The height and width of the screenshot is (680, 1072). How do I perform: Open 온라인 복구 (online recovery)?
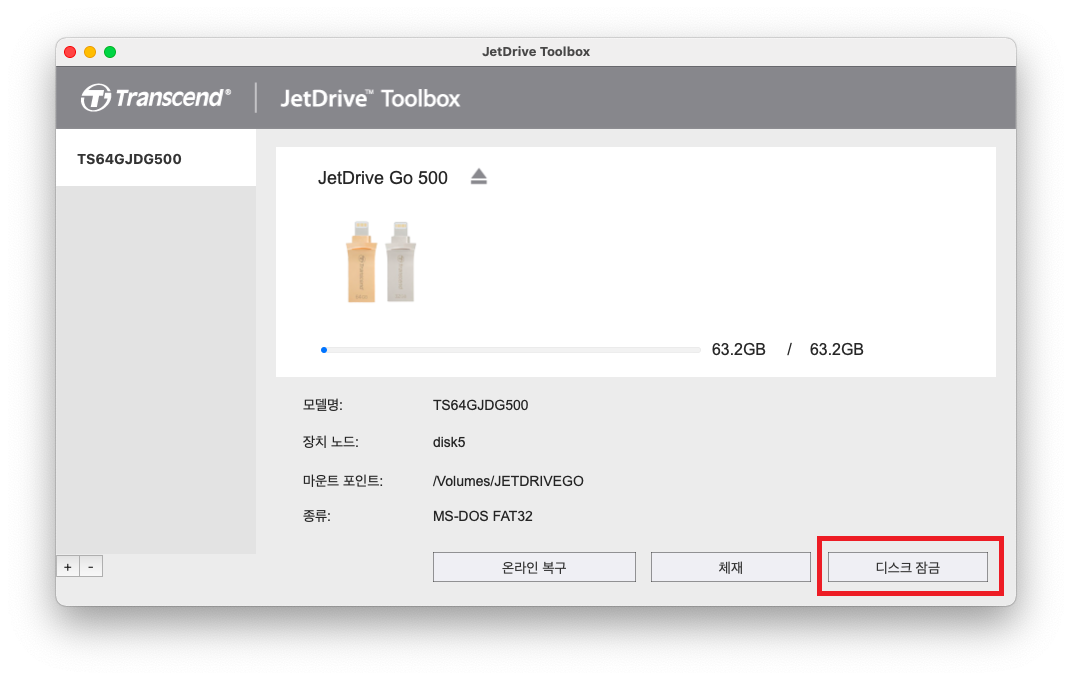pos(534,567)
